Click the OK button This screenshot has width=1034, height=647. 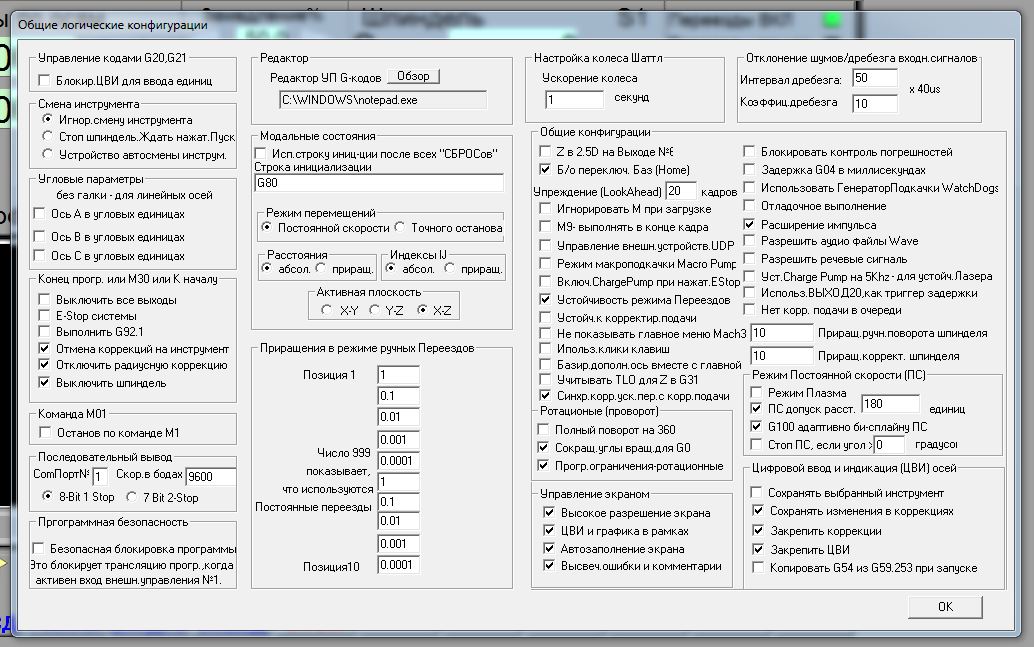[945, 607]
